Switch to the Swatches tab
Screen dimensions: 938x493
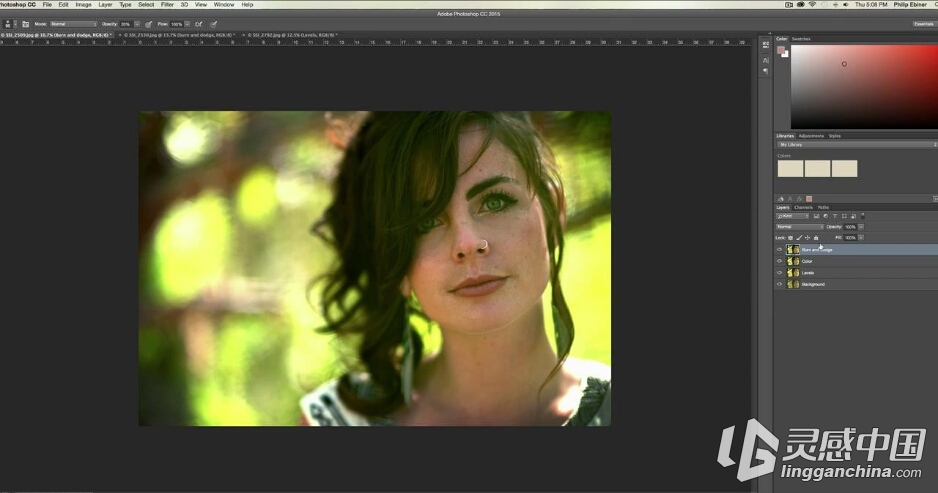point(801,39)
